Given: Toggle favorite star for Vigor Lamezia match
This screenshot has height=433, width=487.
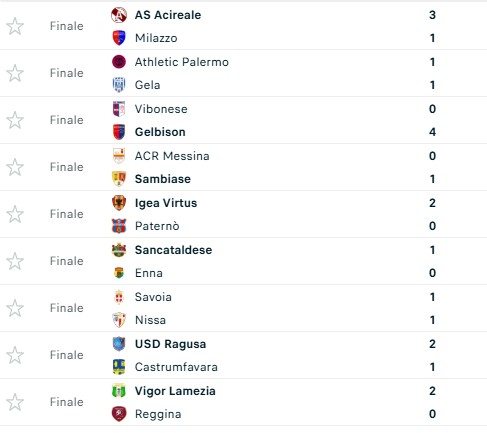Looking at the screenshot, I should (15, 402).
